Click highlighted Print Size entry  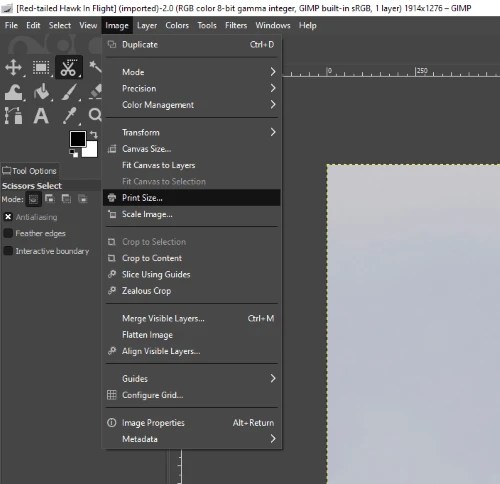(x=191, y=198)
